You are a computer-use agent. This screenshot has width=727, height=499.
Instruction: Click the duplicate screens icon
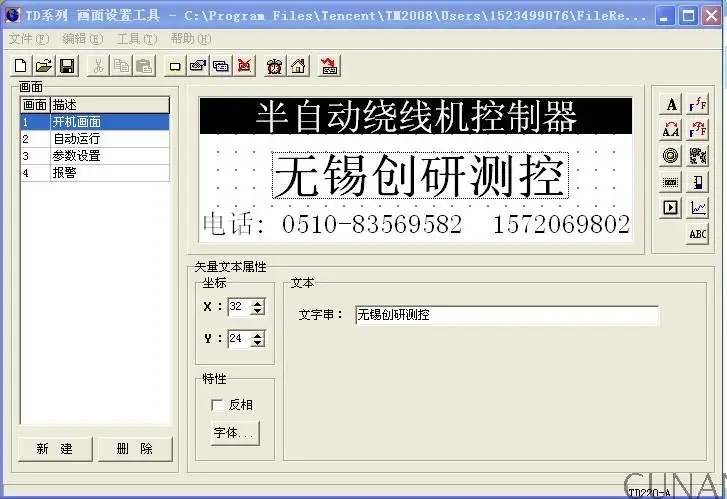221,66
